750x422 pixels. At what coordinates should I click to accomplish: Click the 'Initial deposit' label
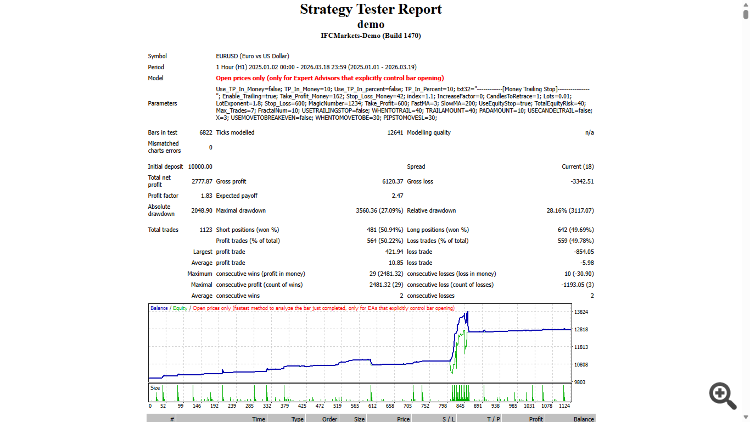(x=165, y=167)
